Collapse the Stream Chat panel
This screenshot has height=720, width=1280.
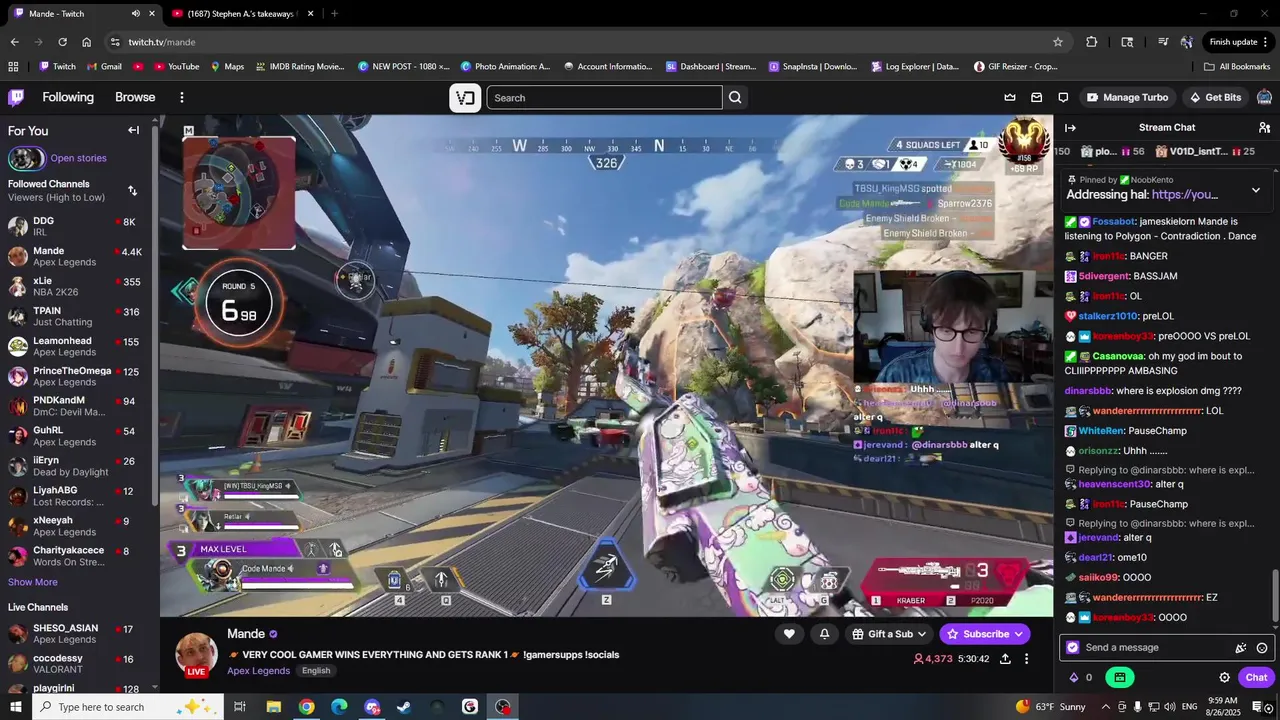point(1070,127)
